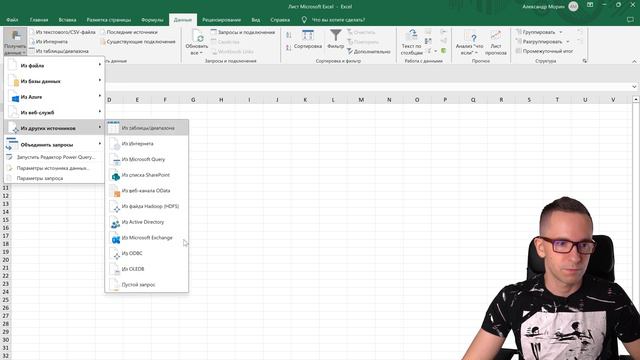Select Из других источников menu item
This screenshot has width=640, height=360.
(54, 128)
